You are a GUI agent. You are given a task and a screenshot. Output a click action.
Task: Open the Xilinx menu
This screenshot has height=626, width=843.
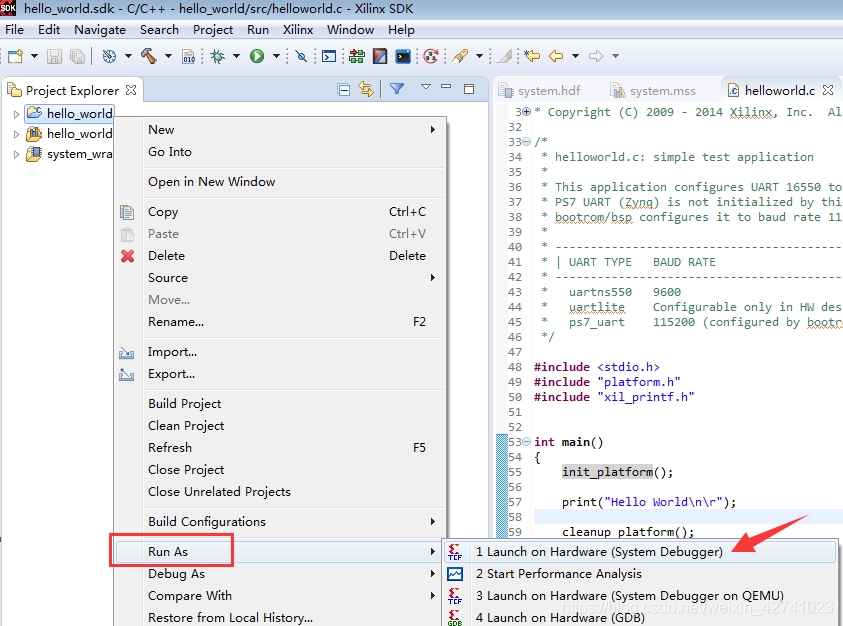pos(298,30)
